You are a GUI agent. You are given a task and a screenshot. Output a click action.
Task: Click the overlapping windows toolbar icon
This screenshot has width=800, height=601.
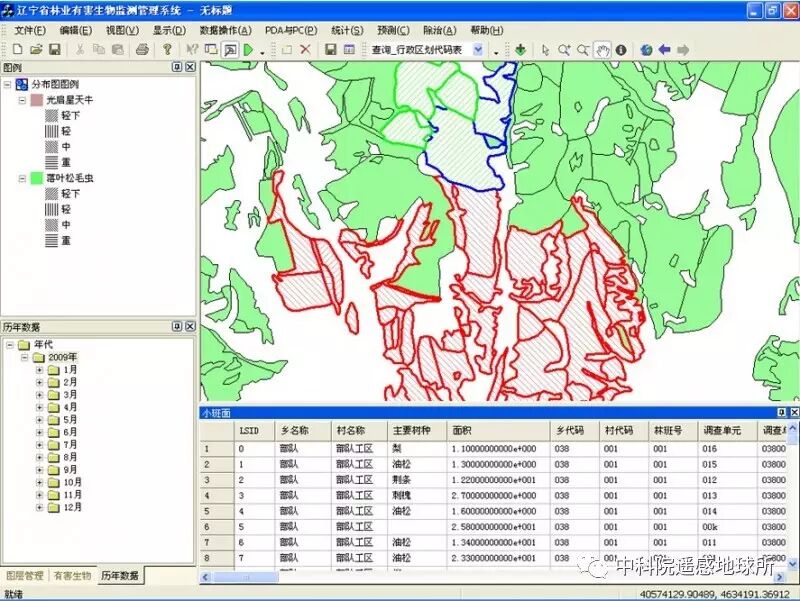pos(211,49)
